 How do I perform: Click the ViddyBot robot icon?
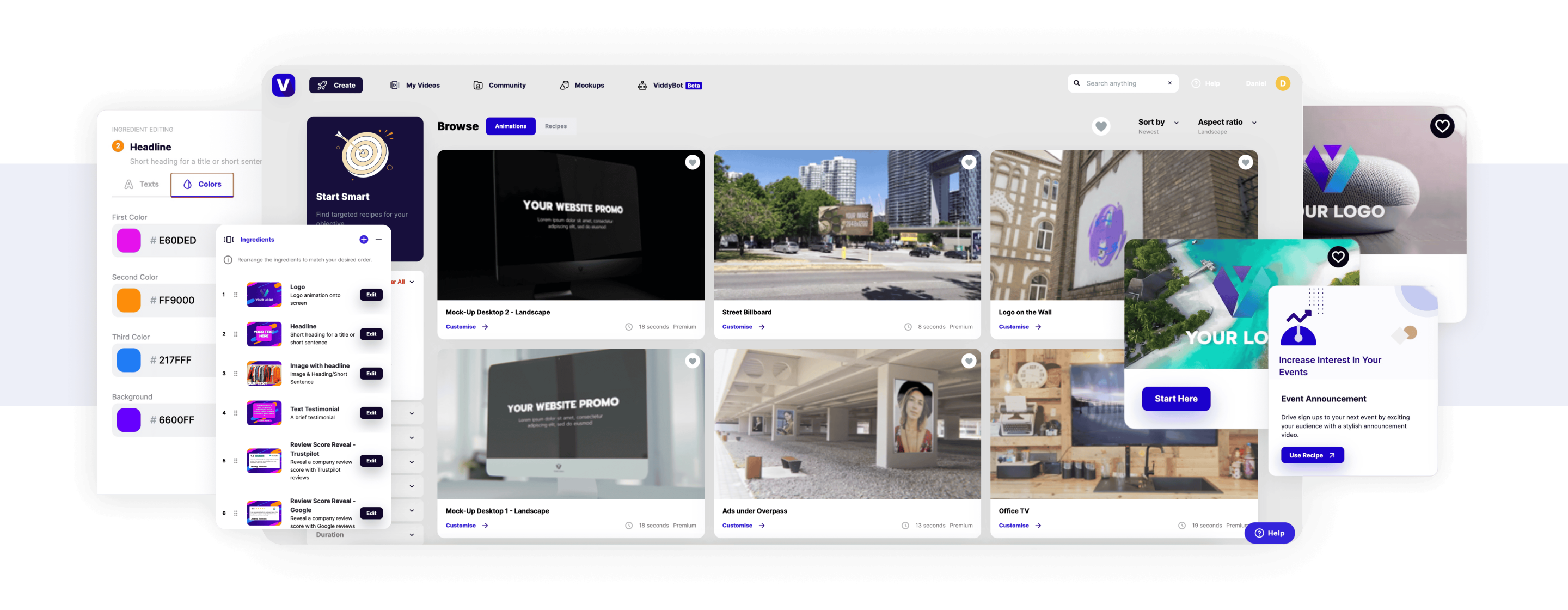click(642, 85)
